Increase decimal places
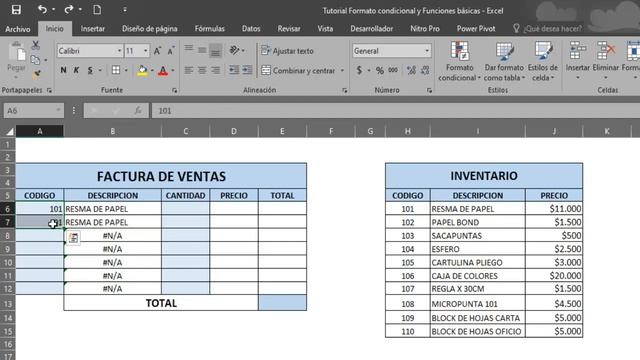Image resolution: width=640 pixels, height=360 pixels. tap(411, 70)
